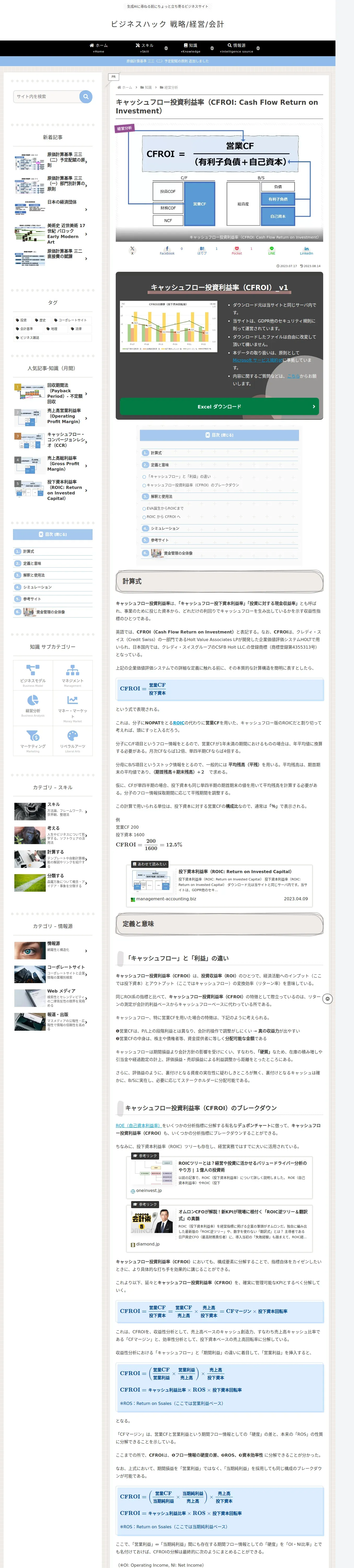Viewport: 354px width, 1568px height.
Task: Expand the 情報源 submenu arrow
Action: tap(258, 48)
